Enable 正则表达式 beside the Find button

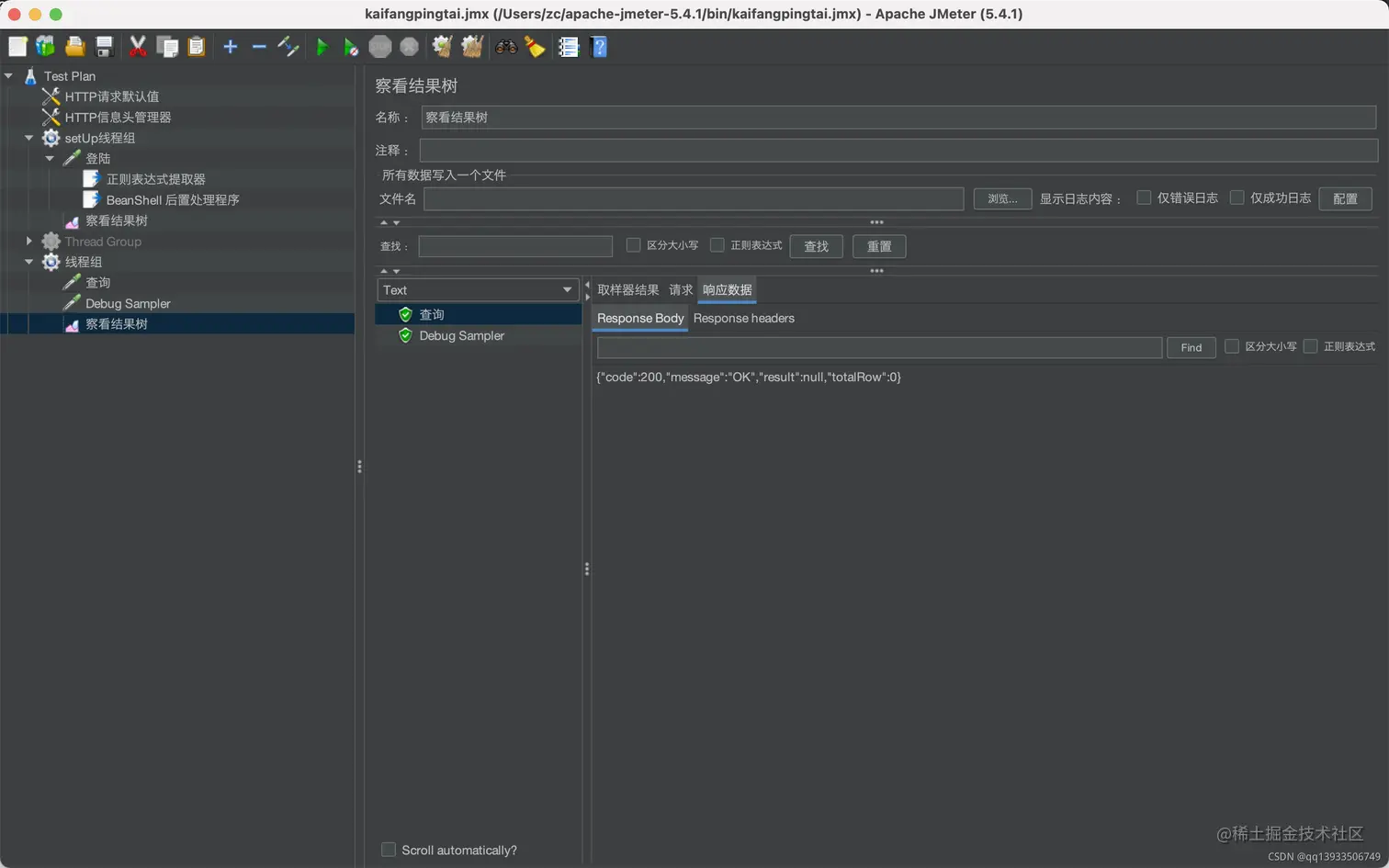(x=1311, y=346)
